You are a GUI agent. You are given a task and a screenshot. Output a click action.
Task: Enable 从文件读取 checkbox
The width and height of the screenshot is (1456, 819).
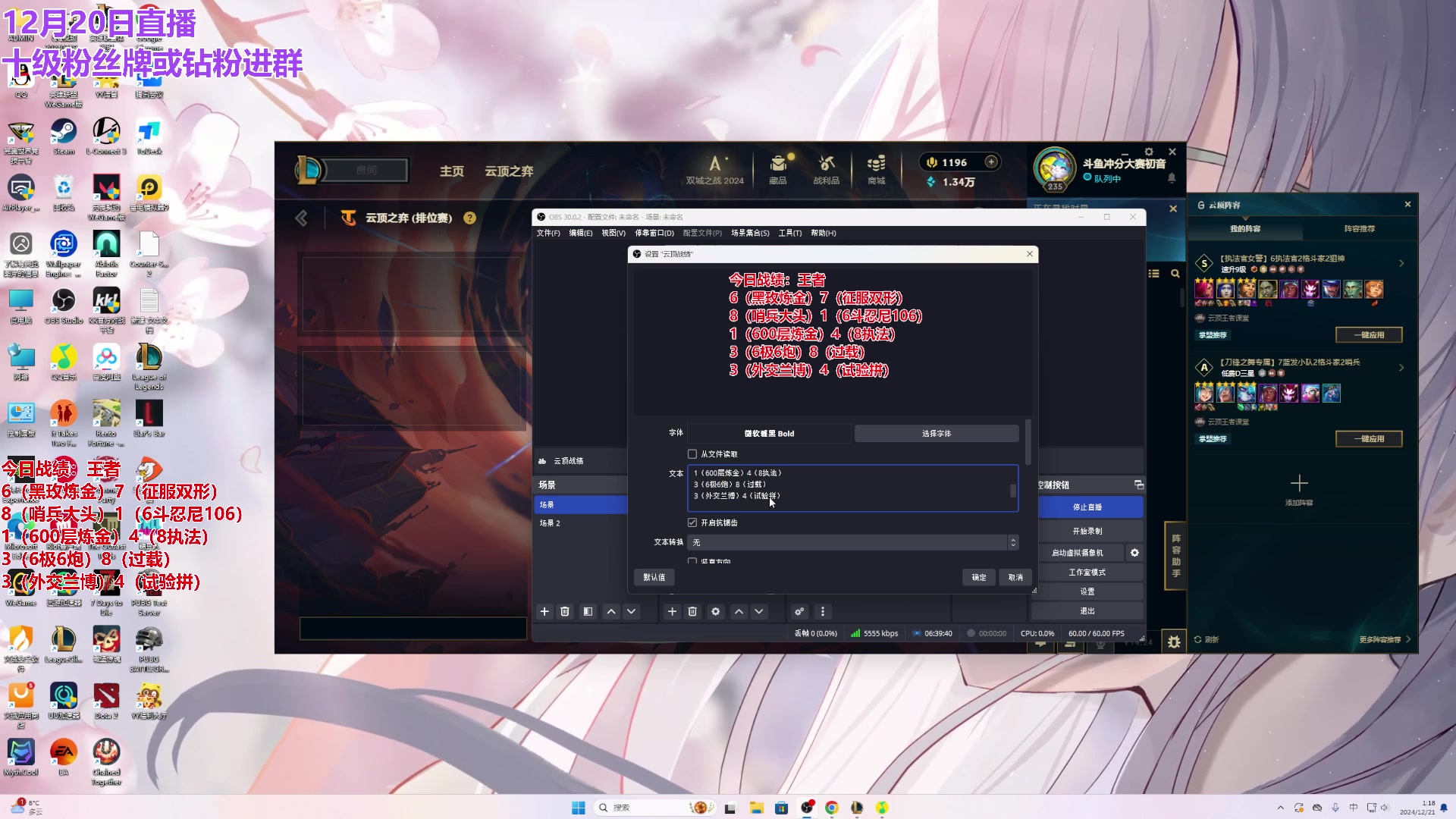[x=692, y=454]
